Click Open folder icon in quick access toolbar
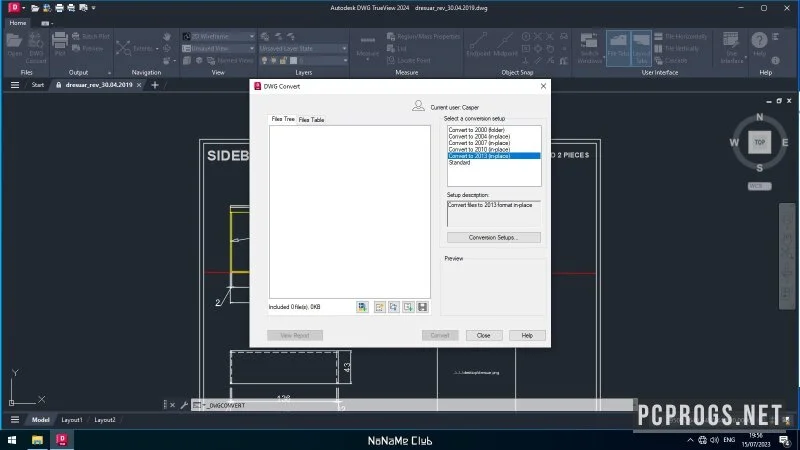 pyautogui.click(x=35, y=8)
